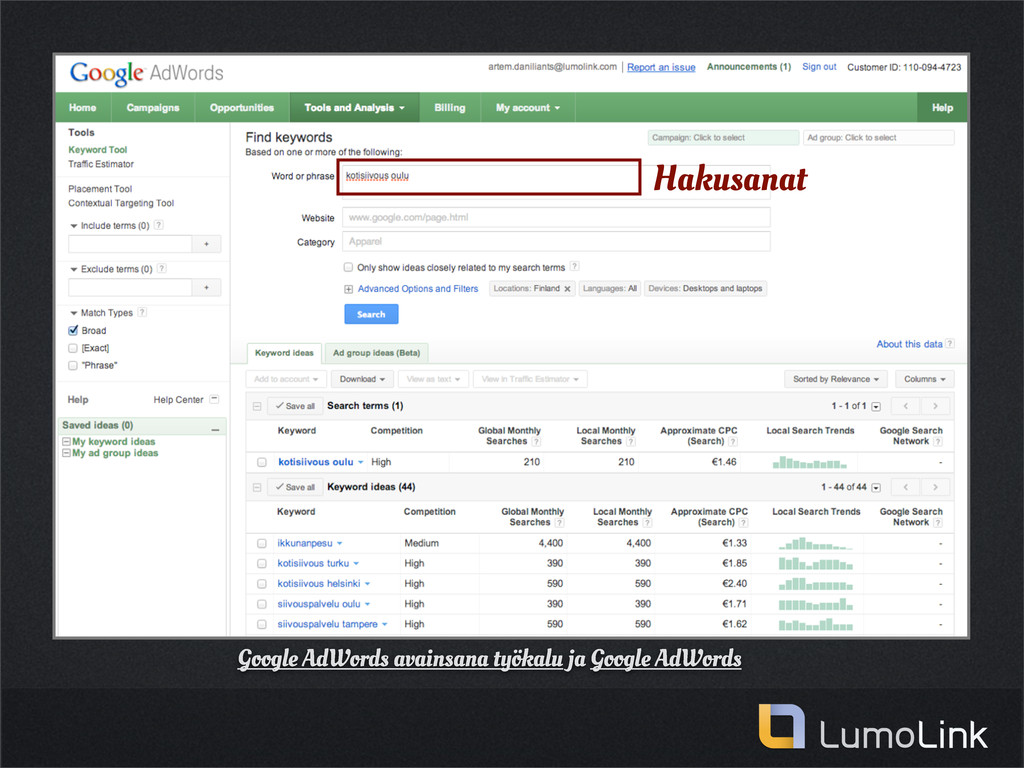
Task: Select the kotisiivous helsinki row checkbox
Action: coord(262,584)
